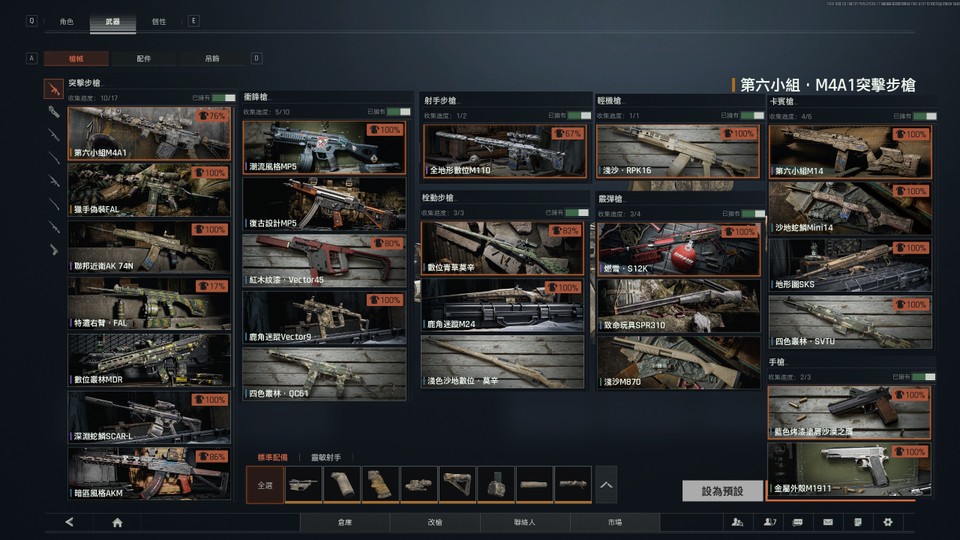Click the 設為預設 button

[x=722, y=491]
